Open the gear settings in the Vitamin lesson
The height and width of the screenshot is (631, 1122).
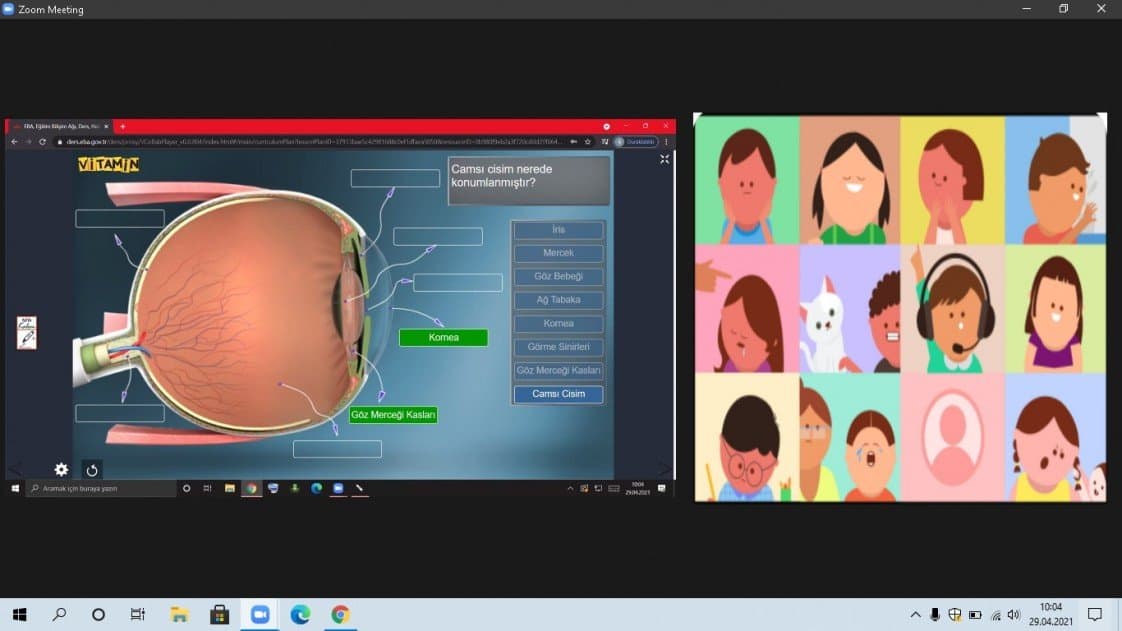point(62,469)
